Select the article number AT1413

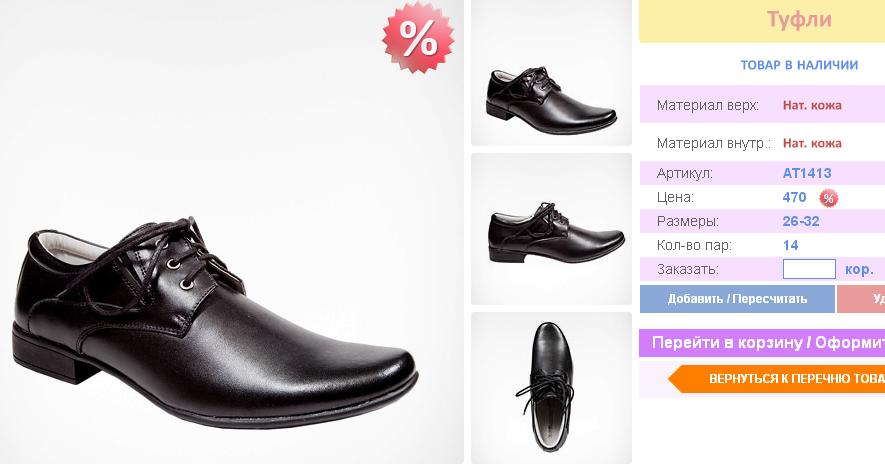807,173
